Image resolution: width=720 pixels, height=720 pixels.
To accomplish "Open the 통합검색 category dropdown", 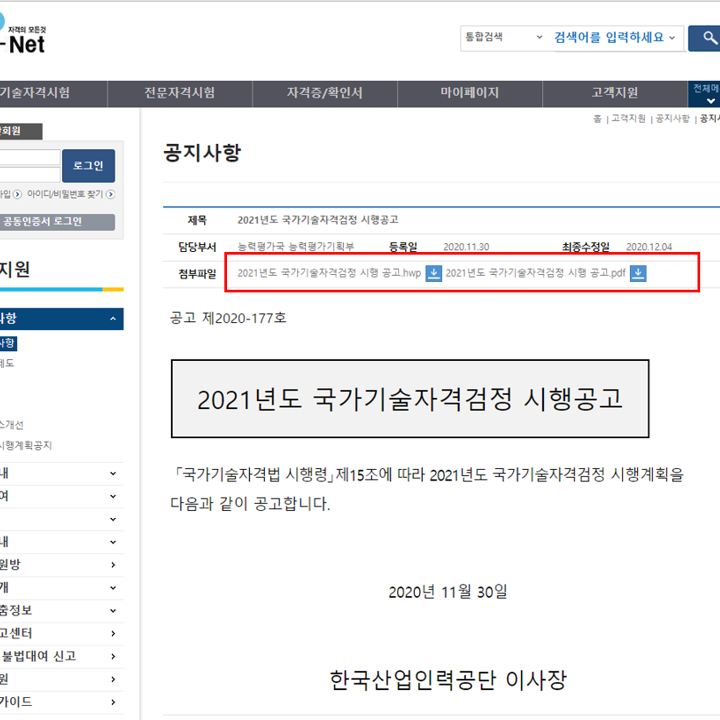I will tap(504, 37).
